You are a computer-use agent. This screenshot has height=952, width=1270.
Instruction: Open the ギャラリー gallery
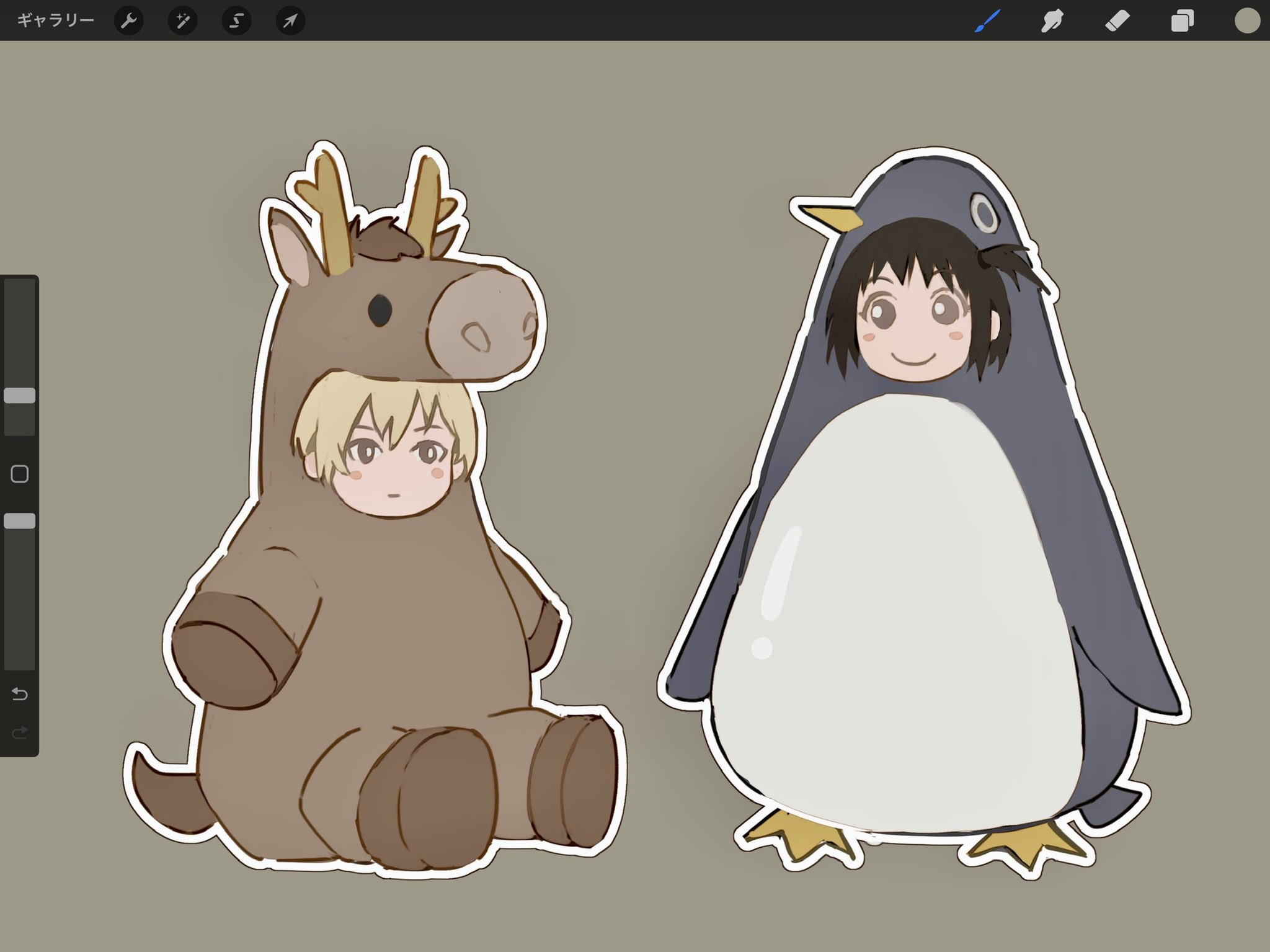click(55, 20)
